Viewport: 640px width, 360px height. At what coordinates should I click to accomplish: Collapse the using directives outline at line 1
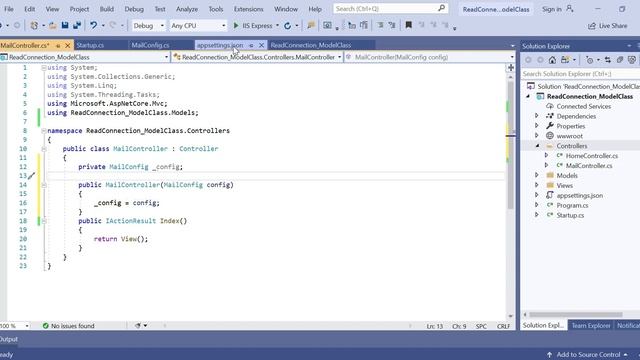(x=44, y=68)
